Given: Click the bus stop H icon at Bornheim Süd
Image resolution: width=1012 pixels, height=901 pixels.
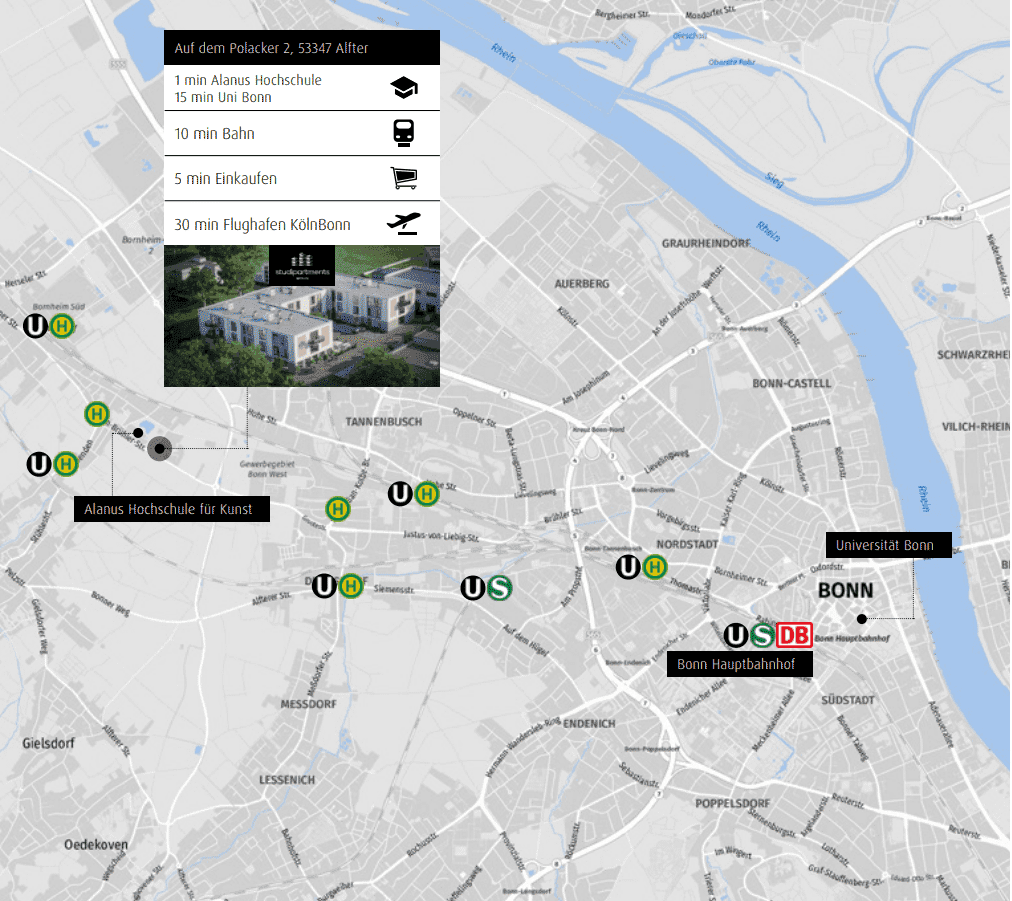Looking at the screenshot, I should click(x=63, y=326).
